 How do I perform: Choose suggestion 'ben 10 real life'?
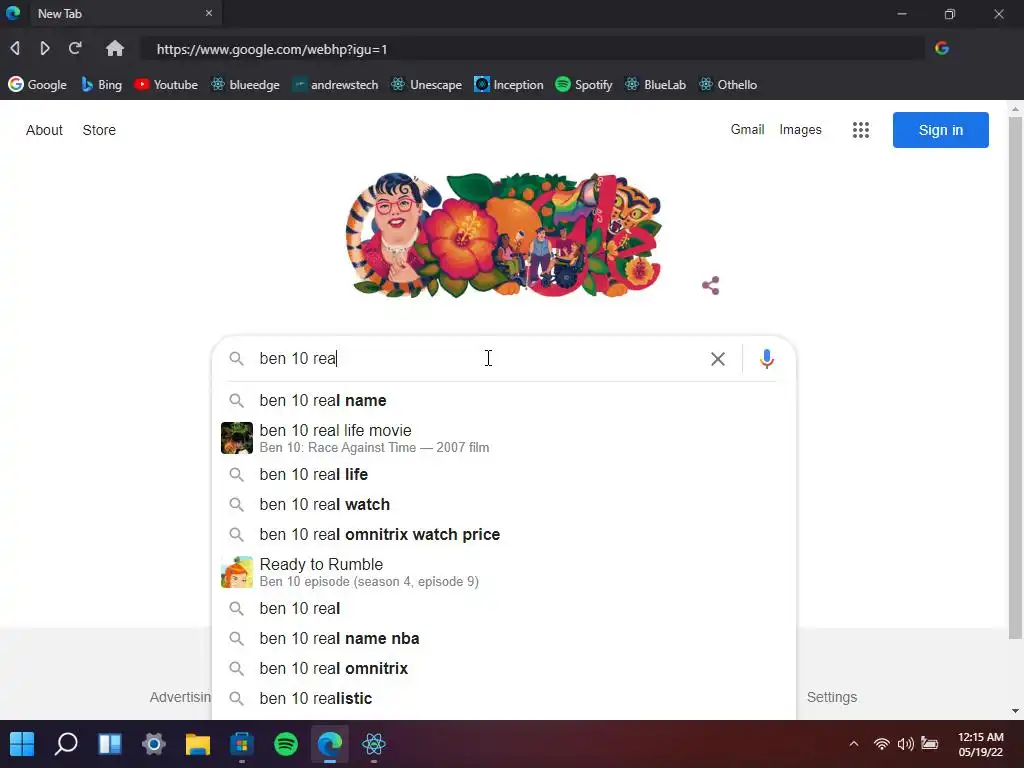tap(504, 474)
